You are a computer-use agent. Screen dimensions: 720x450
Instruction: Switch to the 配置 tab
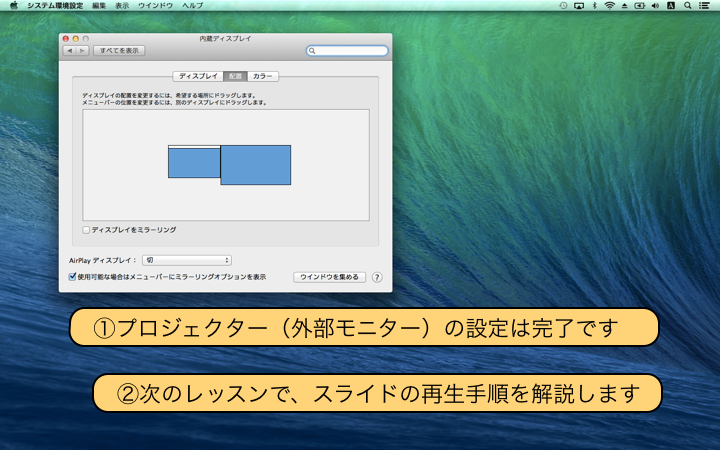tap(235, 76)
